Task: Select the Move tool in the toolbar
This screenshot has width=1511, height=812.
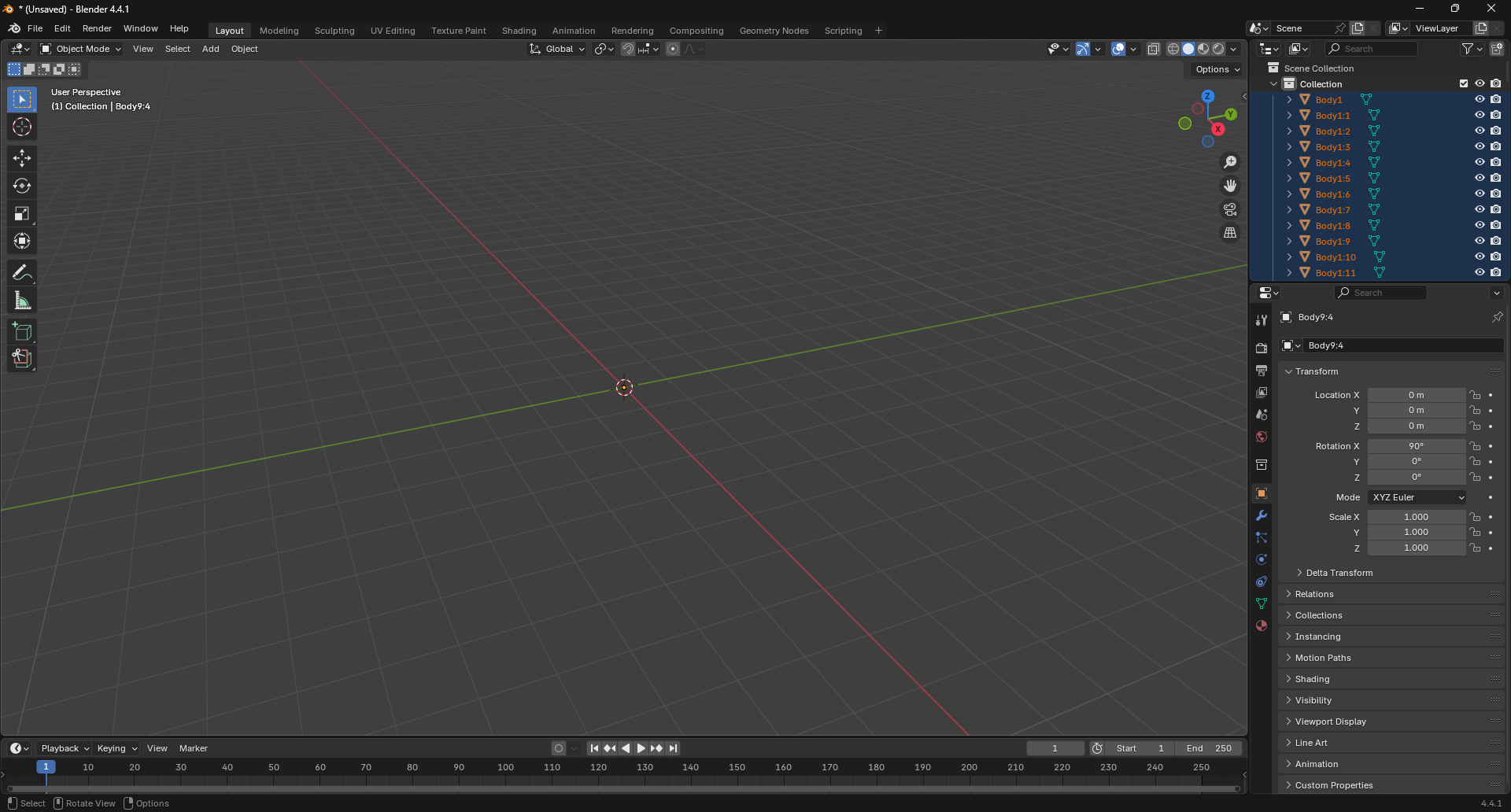Action: [21, 157]
